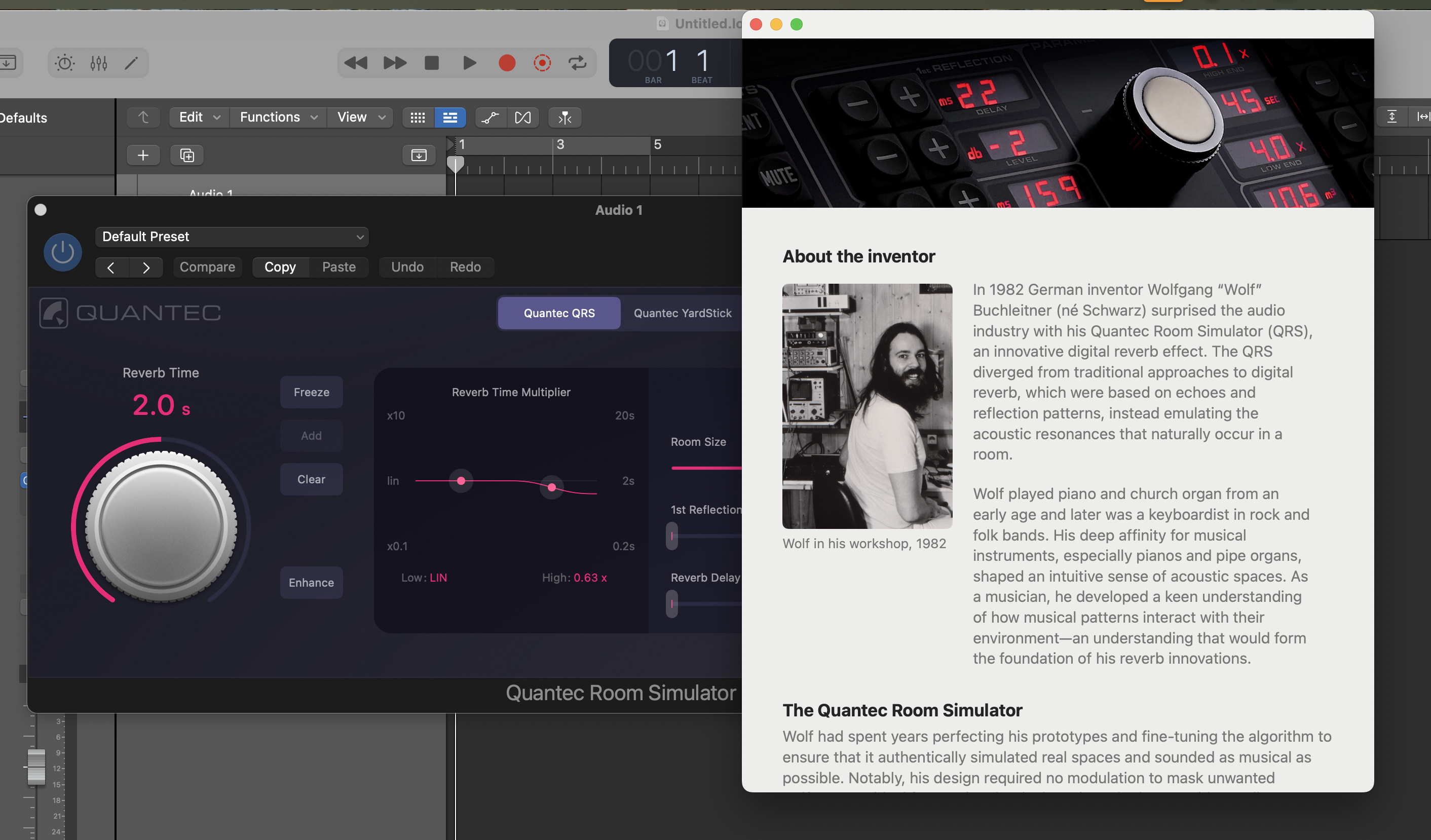
Task: Select the grid view icon
Action: (418, 118)
